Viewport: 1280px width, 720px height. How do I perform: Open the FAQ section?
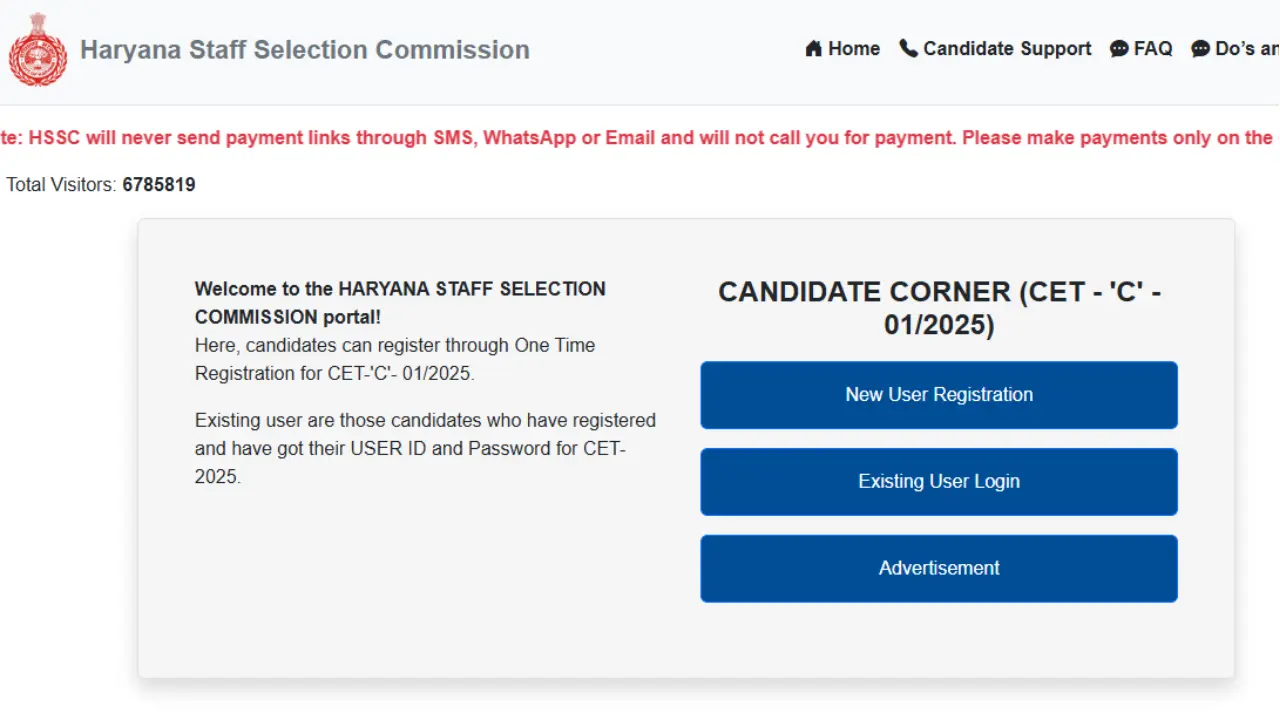pyautogui.click(x=1150, y=48)
